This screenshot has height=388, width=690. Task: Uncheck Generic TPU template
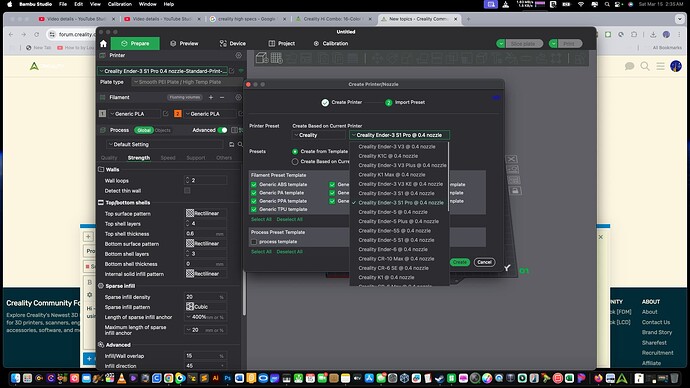pos(254,209)
